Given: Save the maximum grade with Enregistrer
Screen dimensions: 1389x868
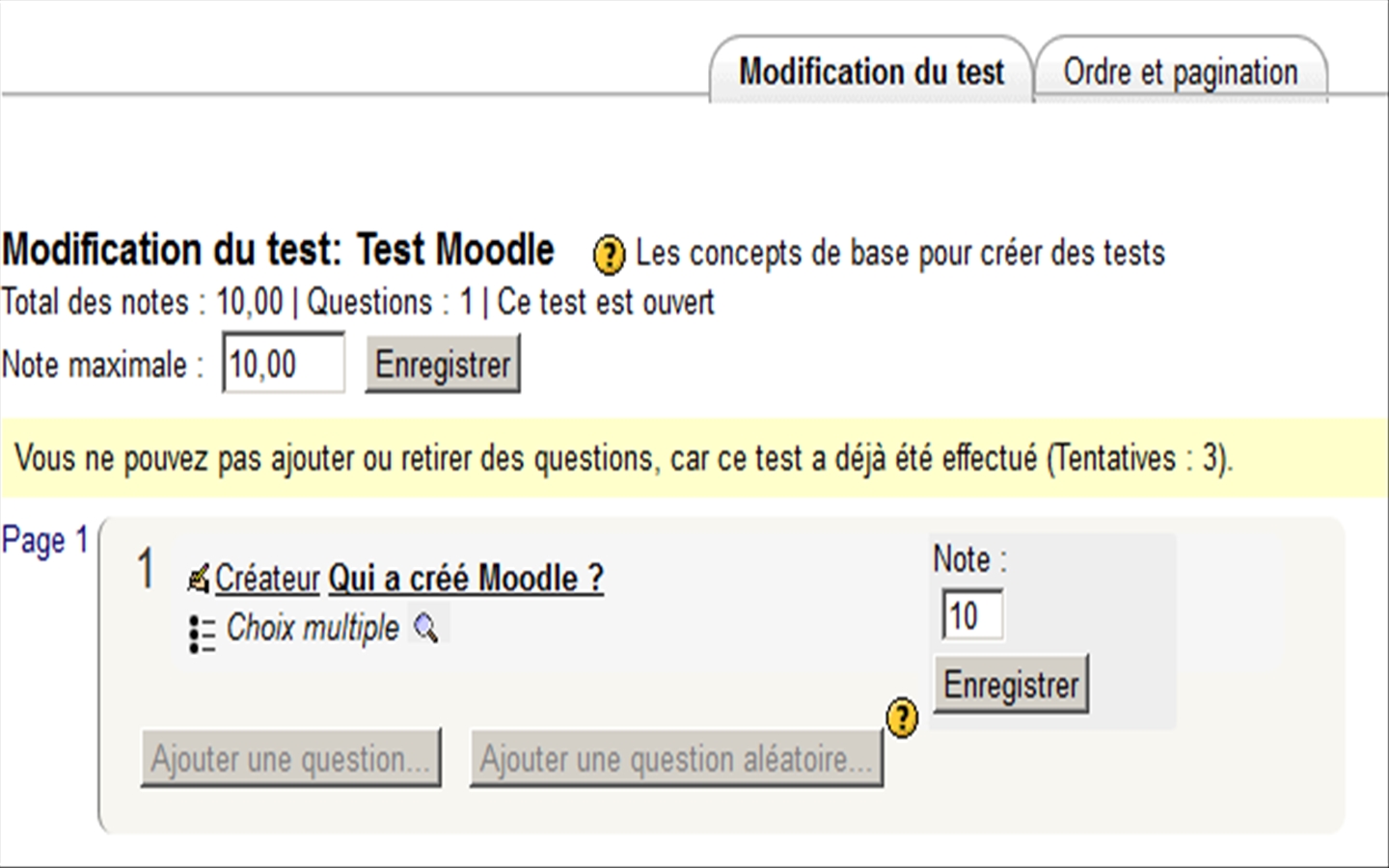Looking at the screenshot, I should tap(443, 364).
